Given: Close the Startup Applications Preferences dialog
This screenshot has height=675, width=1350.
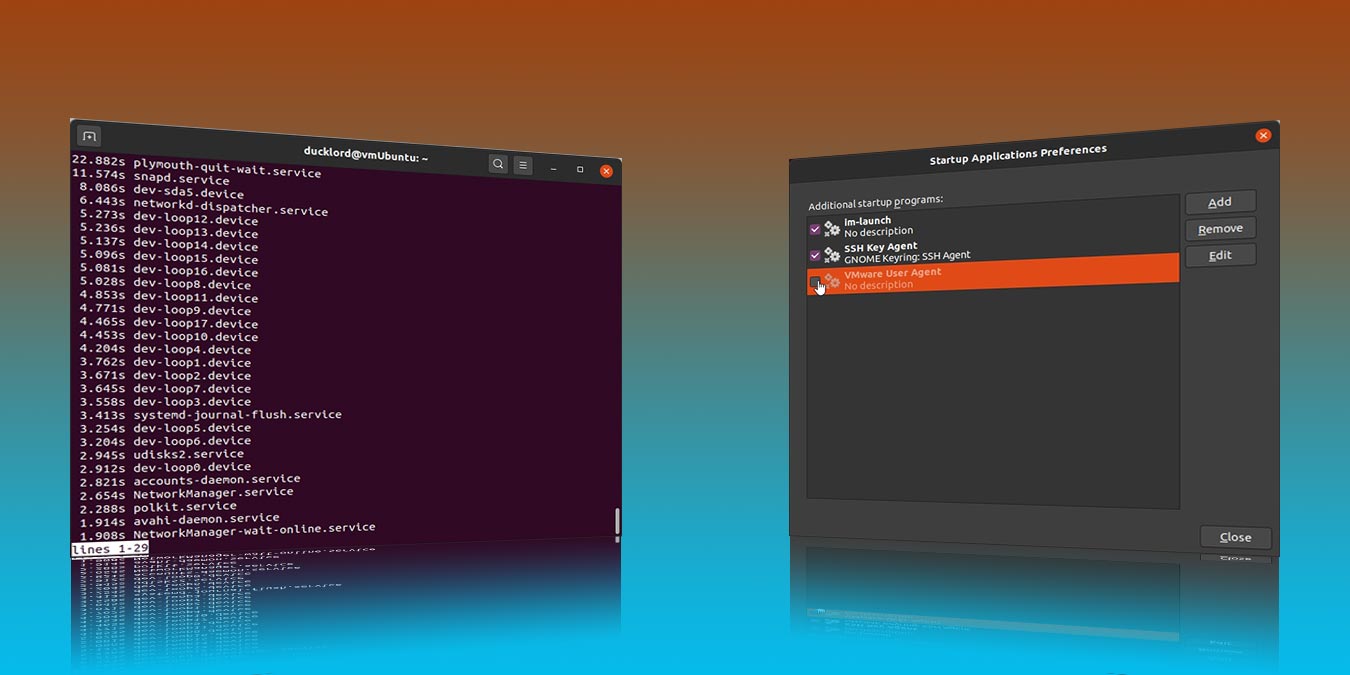Looking at the screenshot, I should [1235, 537].
